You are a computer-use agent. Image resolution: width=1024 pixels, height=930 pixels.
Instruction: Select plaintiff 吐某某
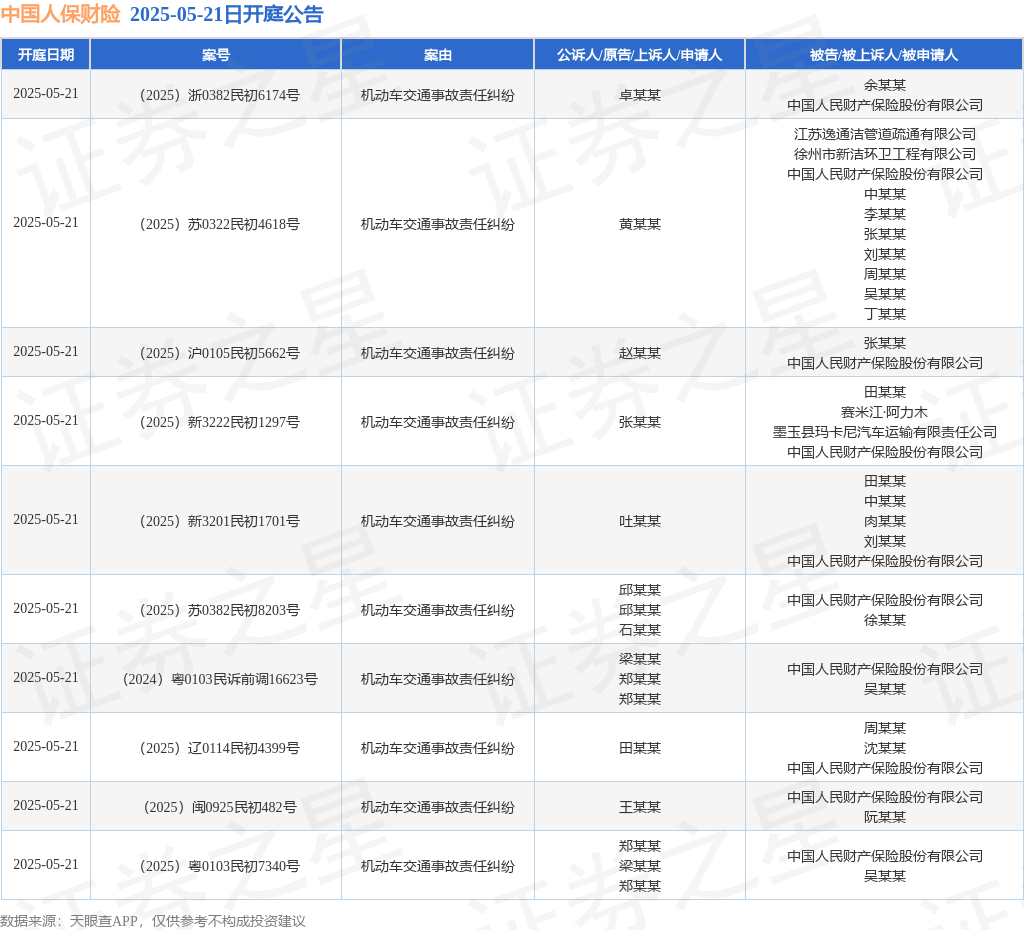pyautogui.click(x=640, y=521)
